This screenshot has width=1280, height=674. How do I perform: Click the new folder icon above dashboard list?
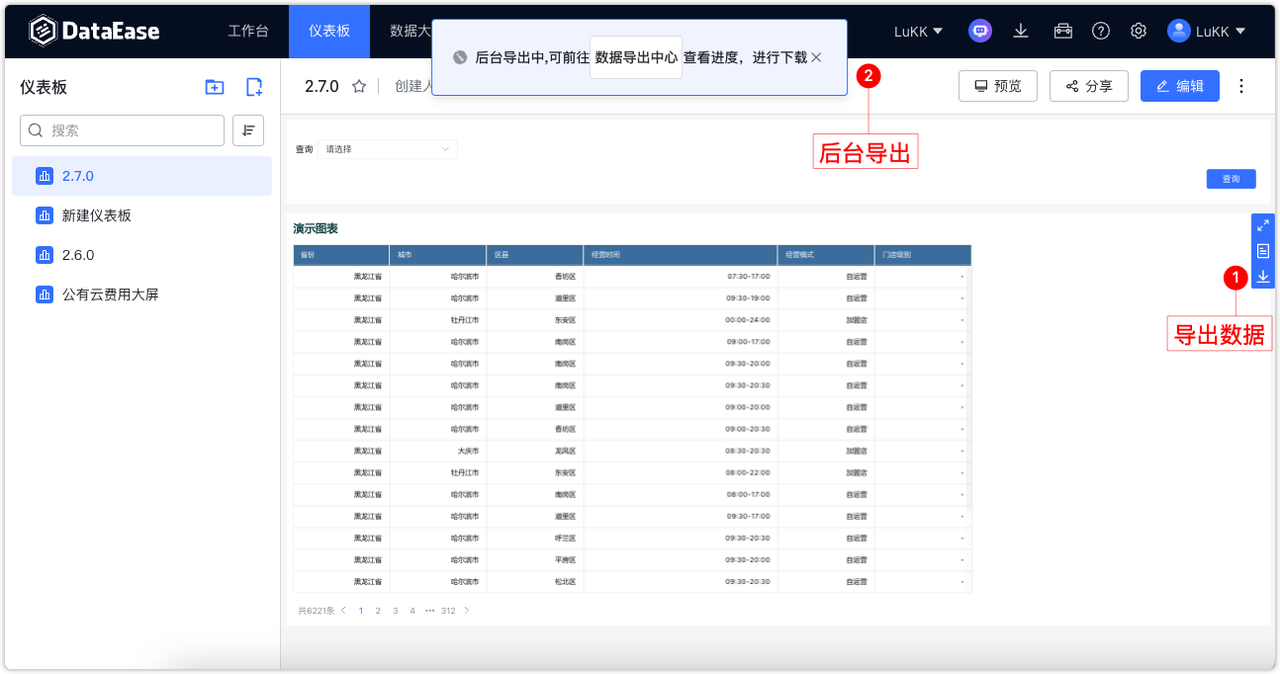213,87
